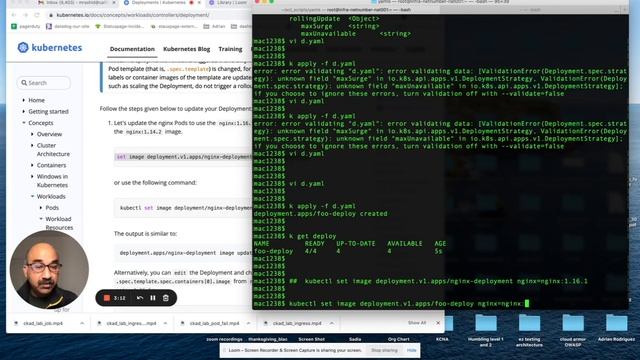This screenshot has width=640, height=360.
Task: Click the Loom webcam bubble
Action: point(49,269)
